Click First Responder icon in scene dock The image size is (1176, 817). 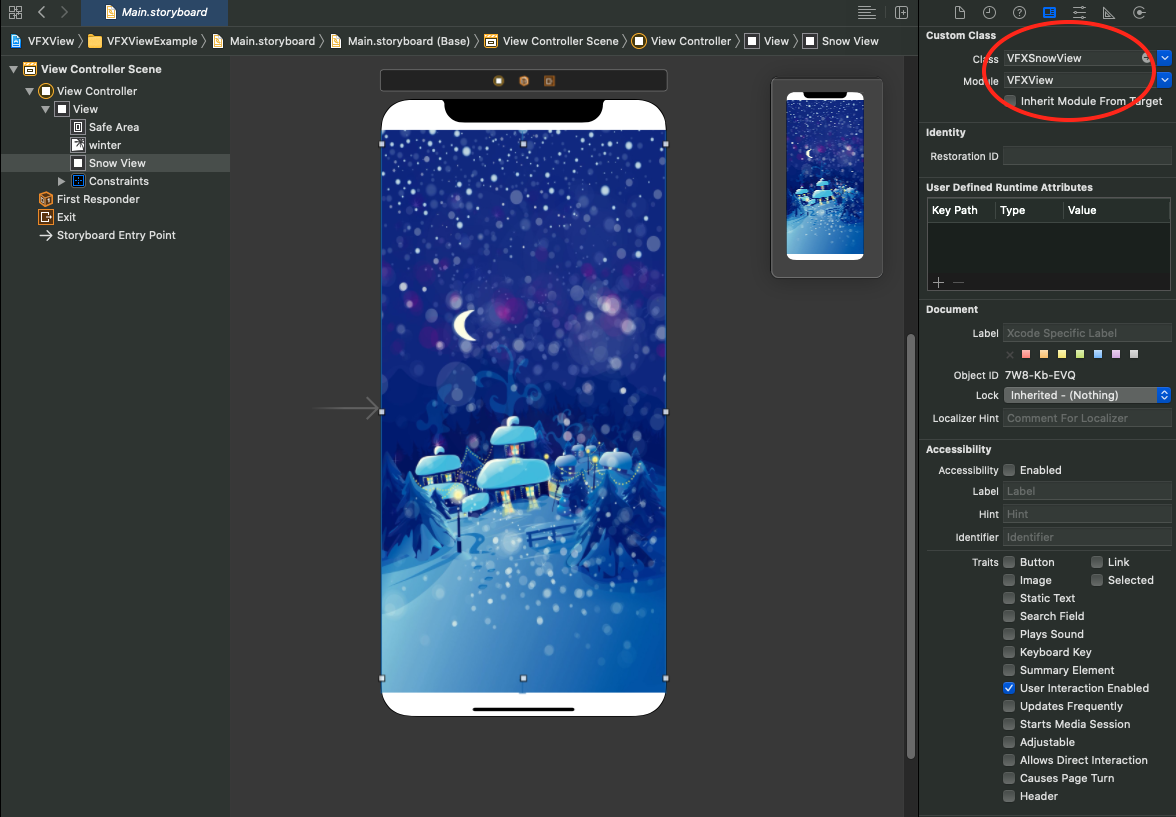[x=524, y=81]
